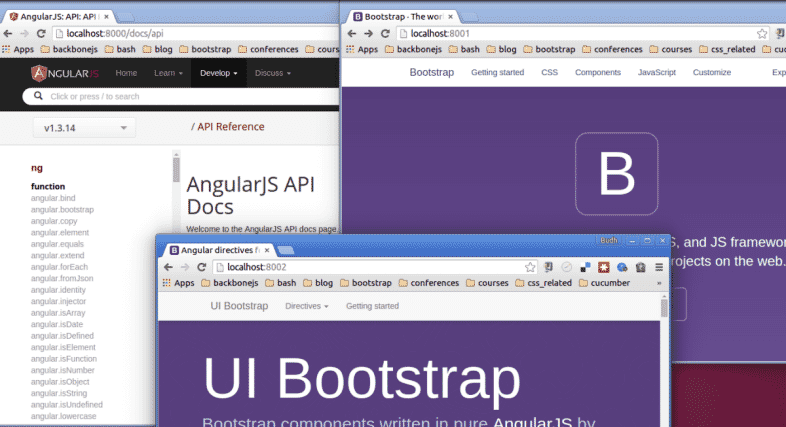
Task: Click JavaScript in the Bootstrap navbar
Action: [x=656, y=73]
